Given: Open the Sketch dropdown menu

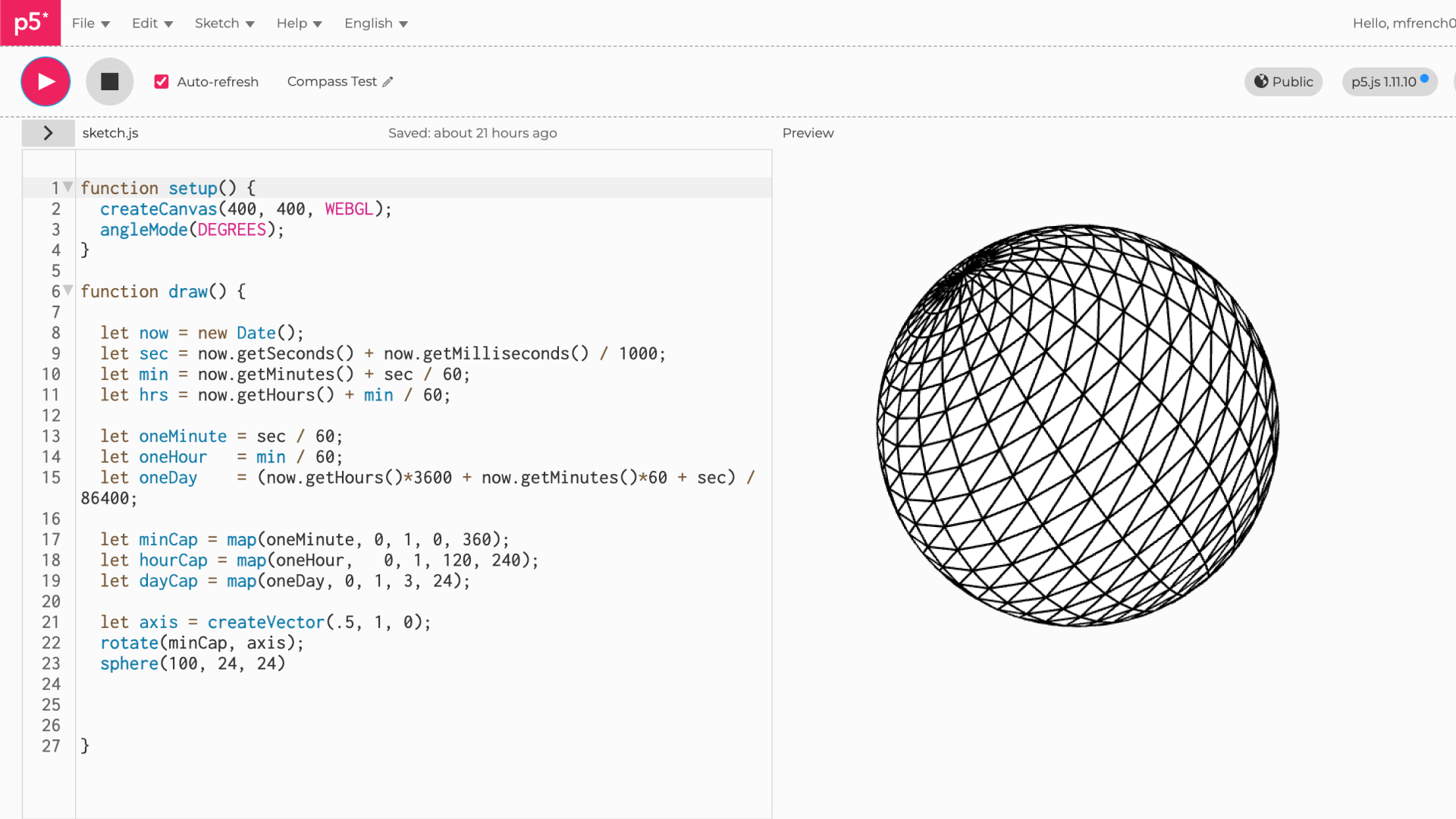Looking at the screenshot, I should pos(224,24).
